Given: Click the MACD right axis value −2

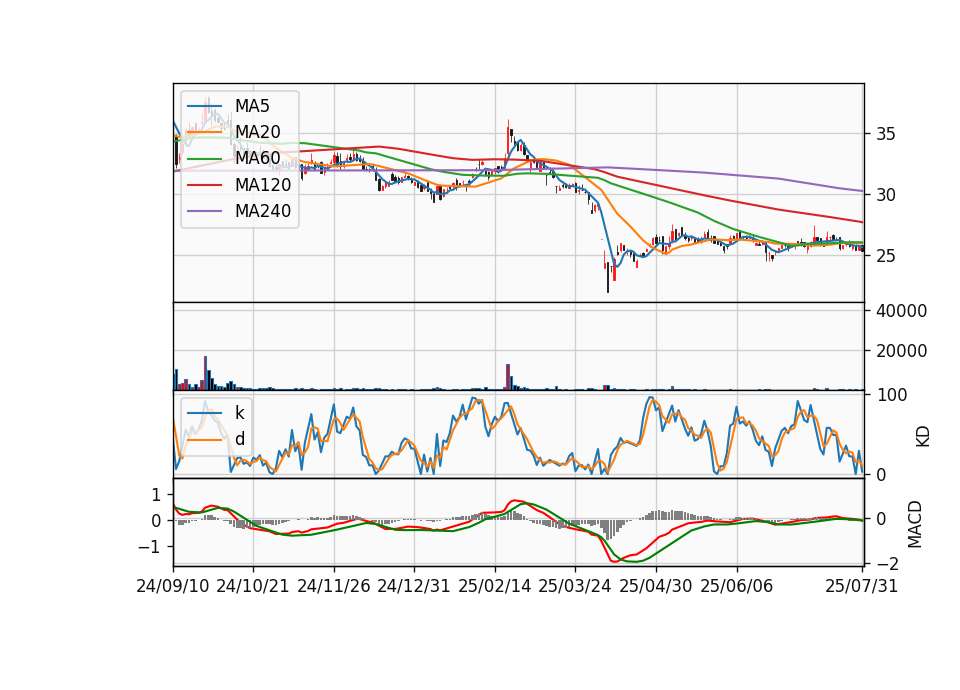Looking at the screenshot, I should click(x=886, y=563).
